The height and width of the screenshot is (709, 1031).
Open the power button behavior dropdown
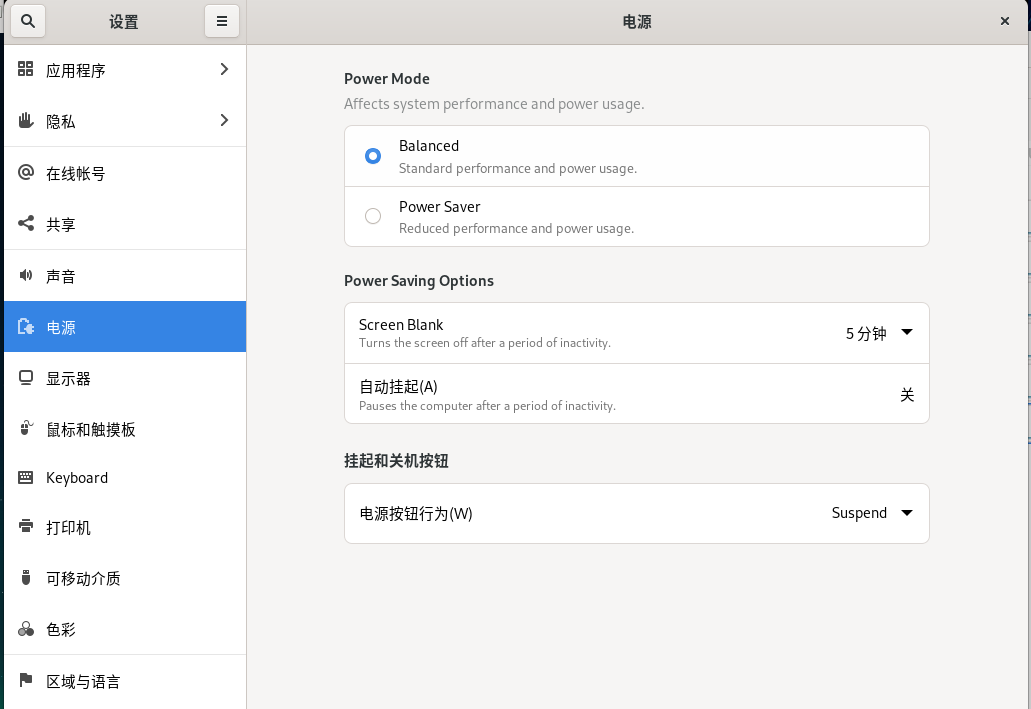(x=872, y=513)
